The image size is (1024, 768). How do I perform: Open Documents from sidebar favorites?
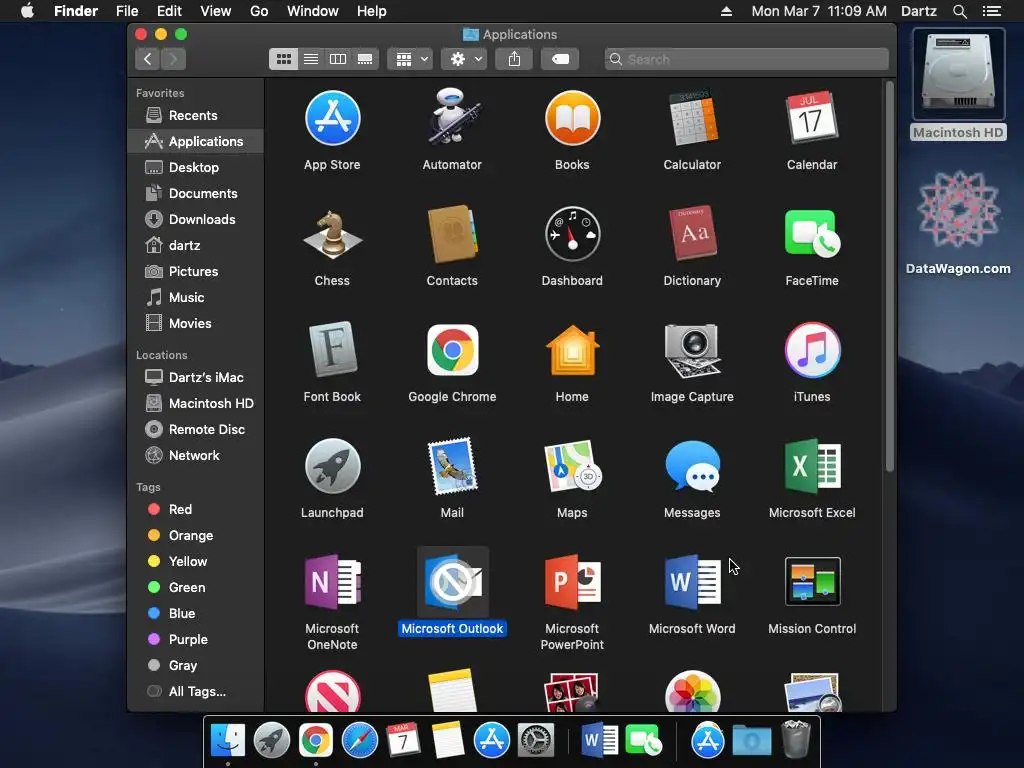click(x=196, y=193)
